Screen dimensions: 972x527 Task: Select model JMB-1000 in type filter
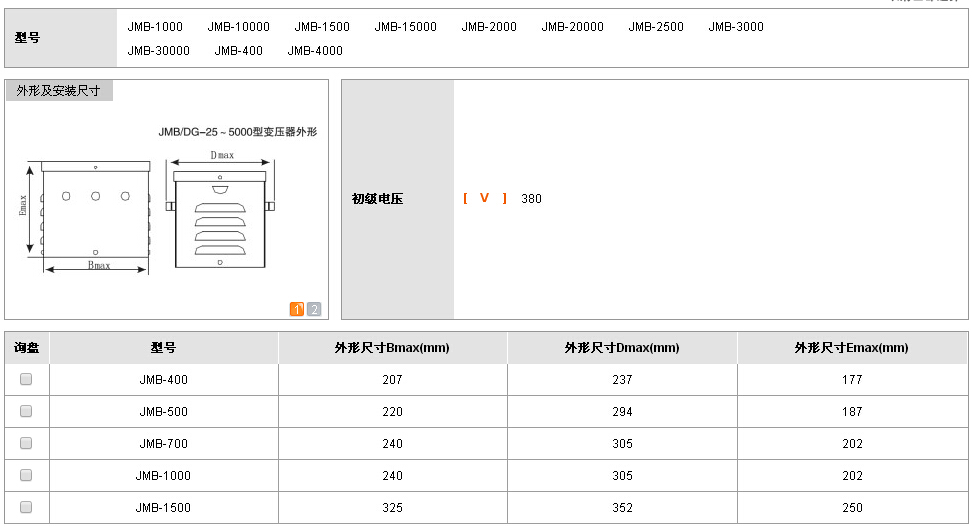[x=155, y=27]
